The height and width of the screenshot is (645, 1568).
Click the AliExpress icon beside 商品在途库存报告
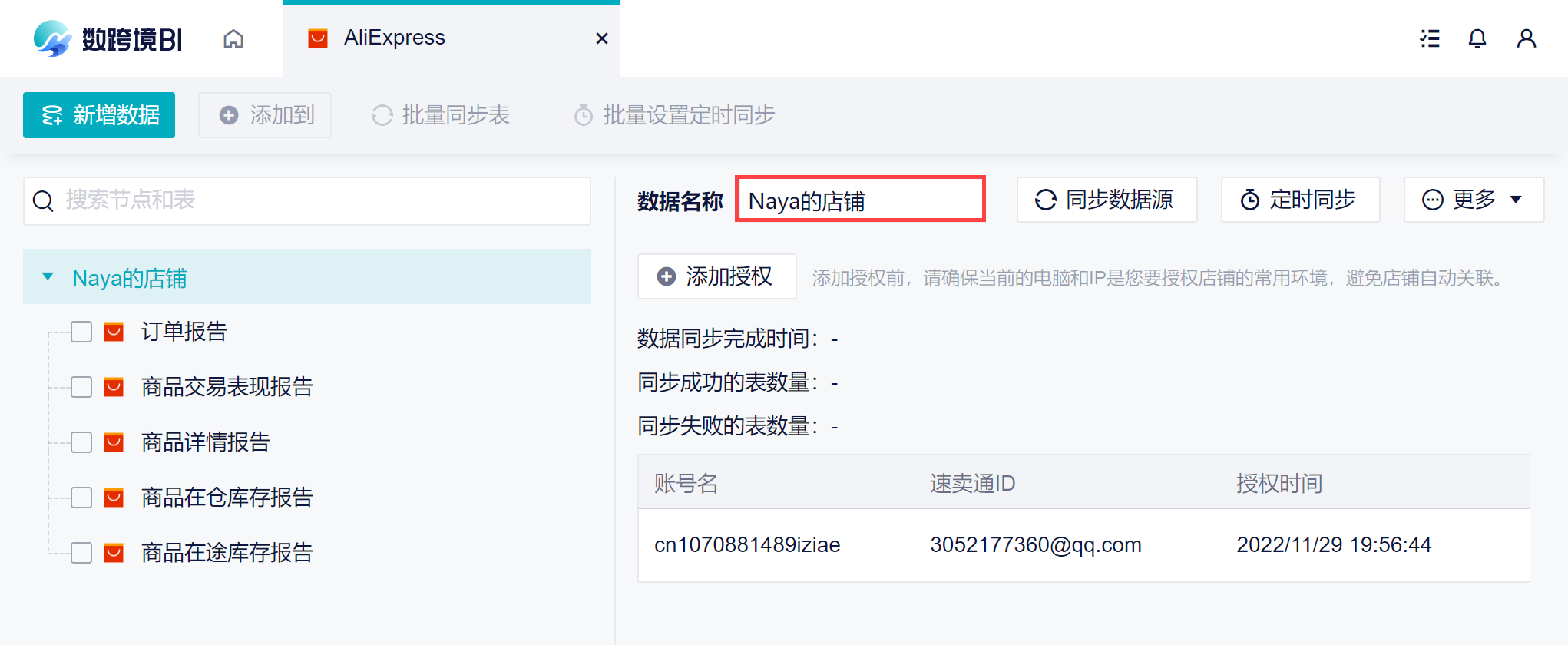[x=114, y=553]
